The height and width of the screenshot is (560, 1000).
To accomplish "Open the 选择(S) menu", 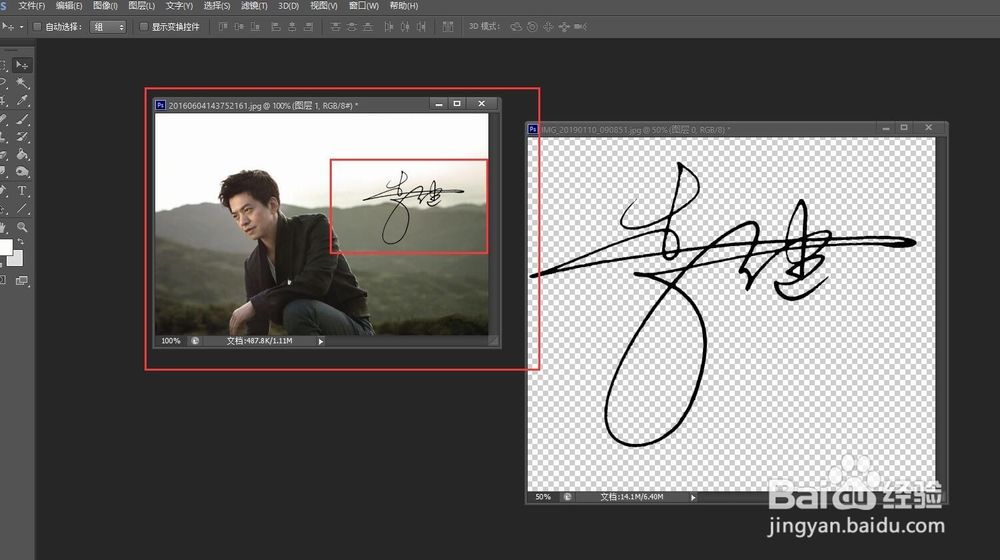I will coord(217,6).
